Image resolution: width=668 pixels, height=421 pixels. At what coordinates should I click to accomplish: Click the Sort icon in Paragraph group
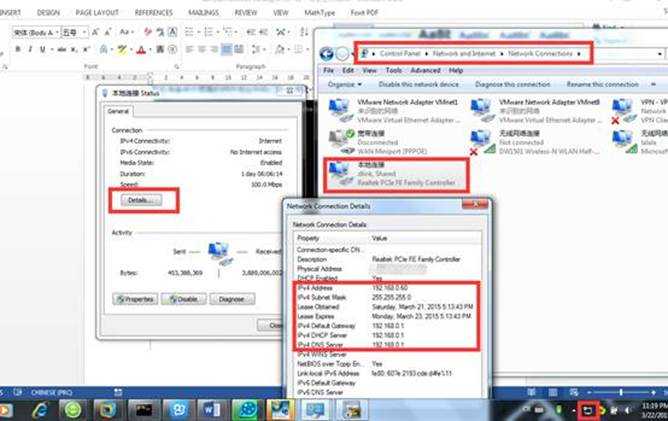tap(304, 32)
